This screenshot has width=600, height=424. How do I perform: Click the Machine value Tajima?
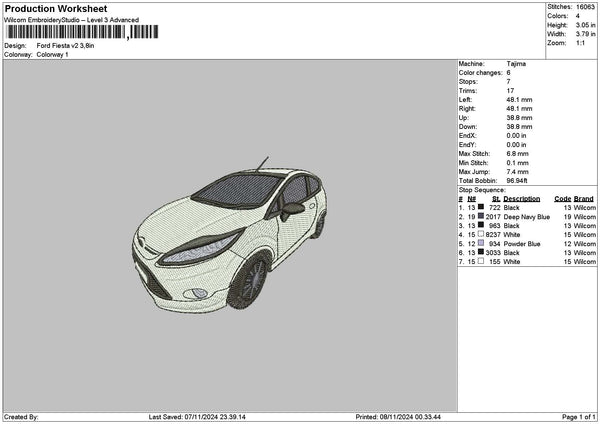pos(517,64)
